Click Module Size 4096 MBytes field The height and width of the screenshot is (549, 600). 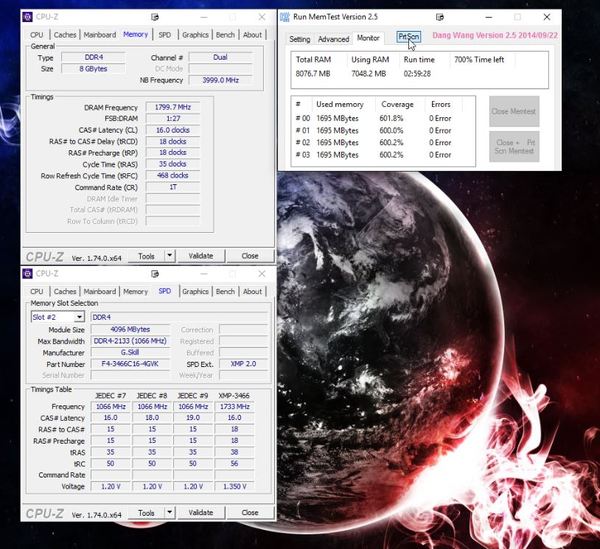(x=130, y=329)
